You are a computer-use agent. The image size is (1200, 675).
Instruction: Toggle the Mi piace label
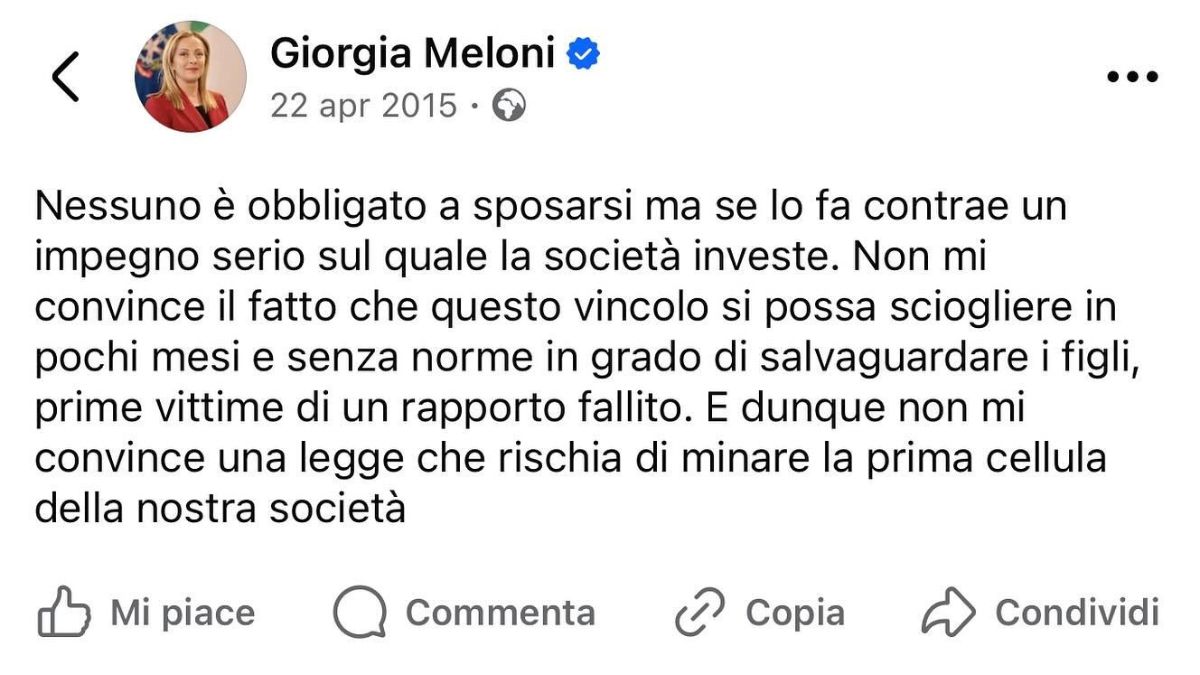pos(182,612)
